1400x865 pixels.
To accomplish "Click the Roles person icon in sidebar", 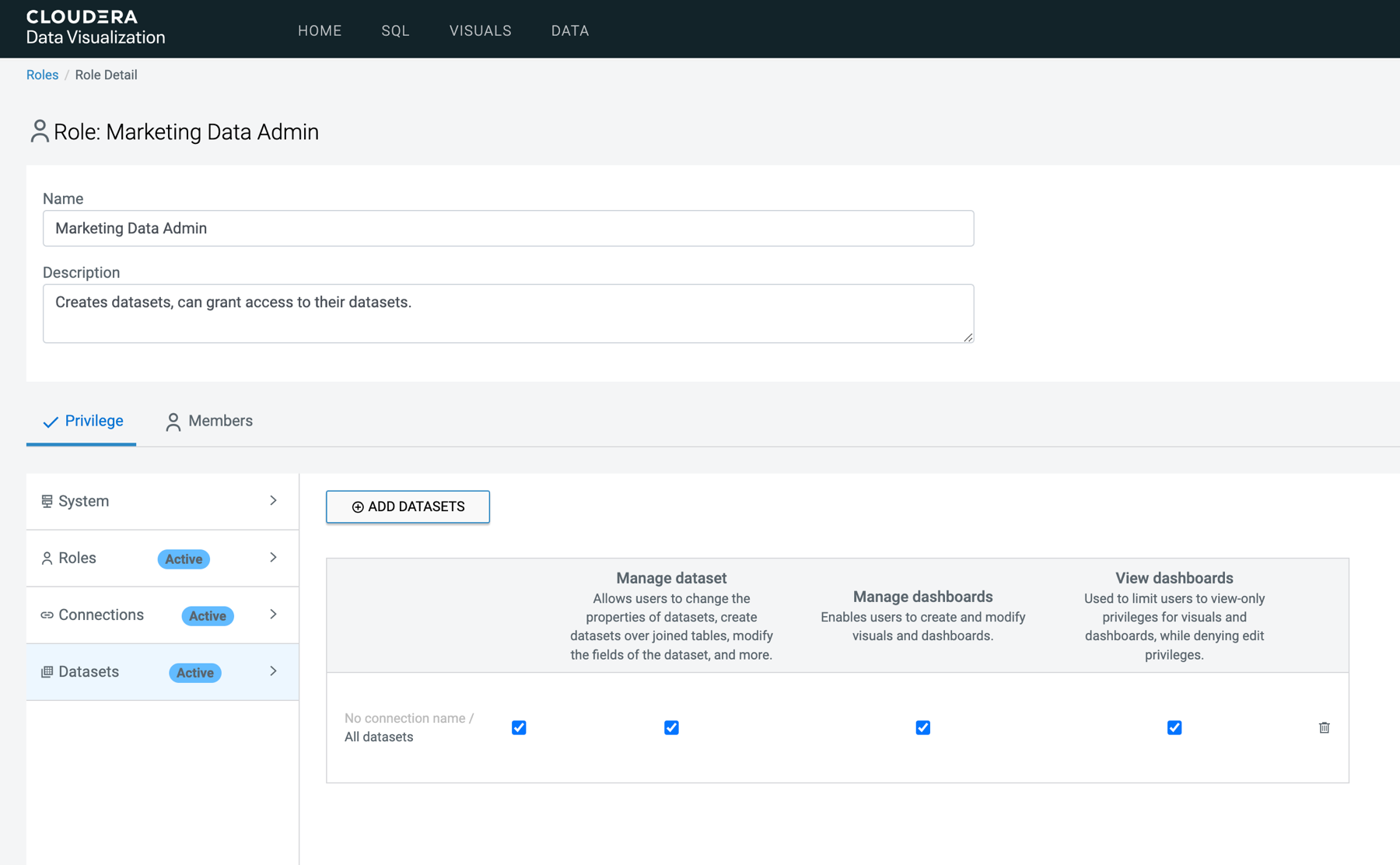I will 47,559.
